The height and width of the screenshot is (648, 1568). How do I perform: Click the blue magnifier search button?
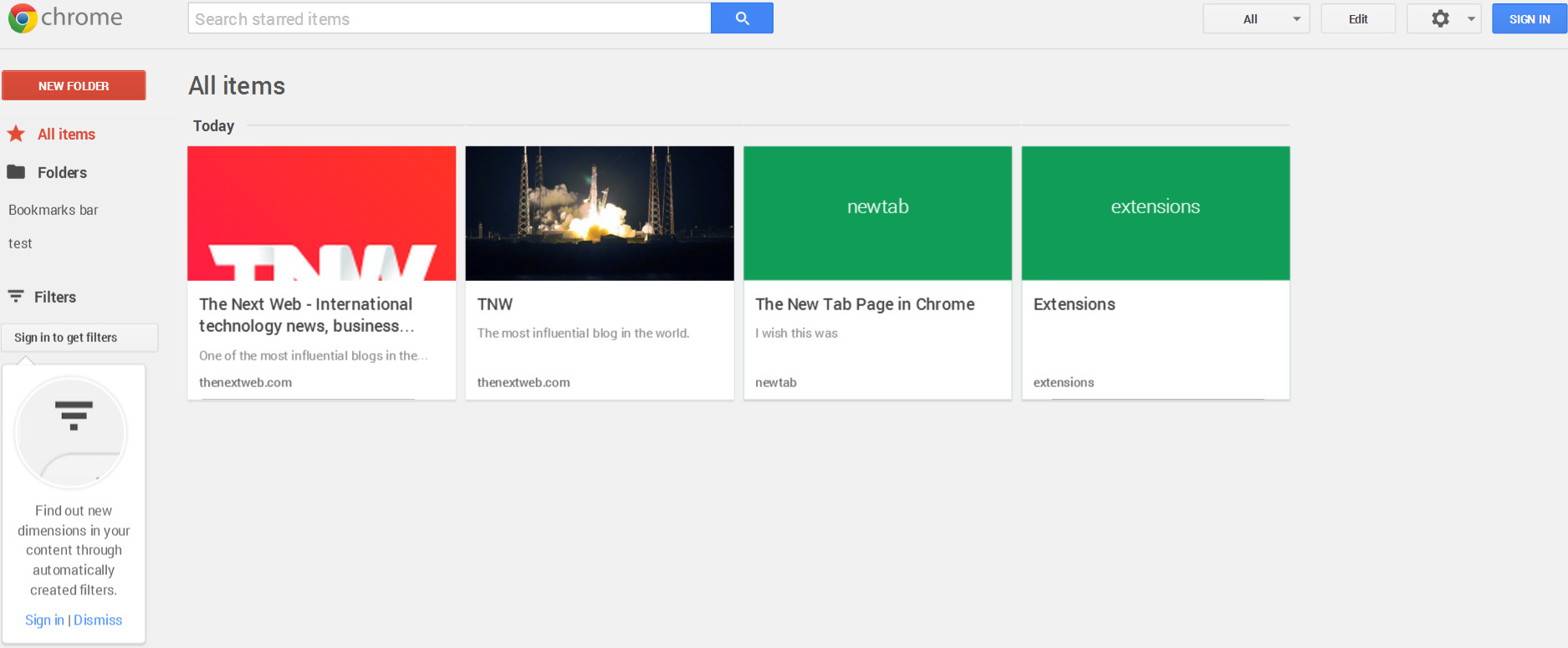(x=742, y=18)
